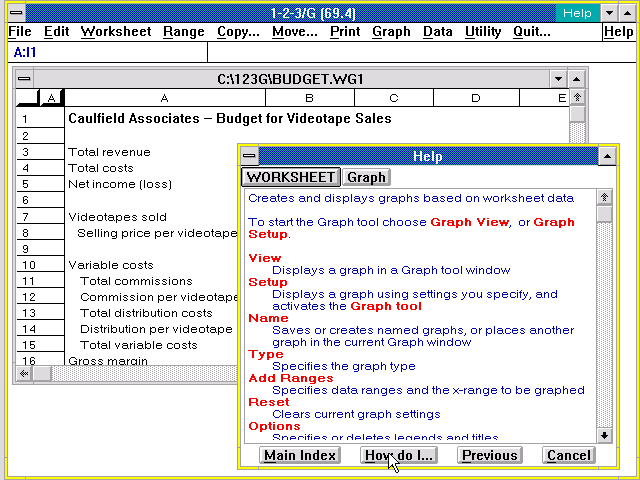Click the WORKSHEET topic button in Help

click(291, 177)
